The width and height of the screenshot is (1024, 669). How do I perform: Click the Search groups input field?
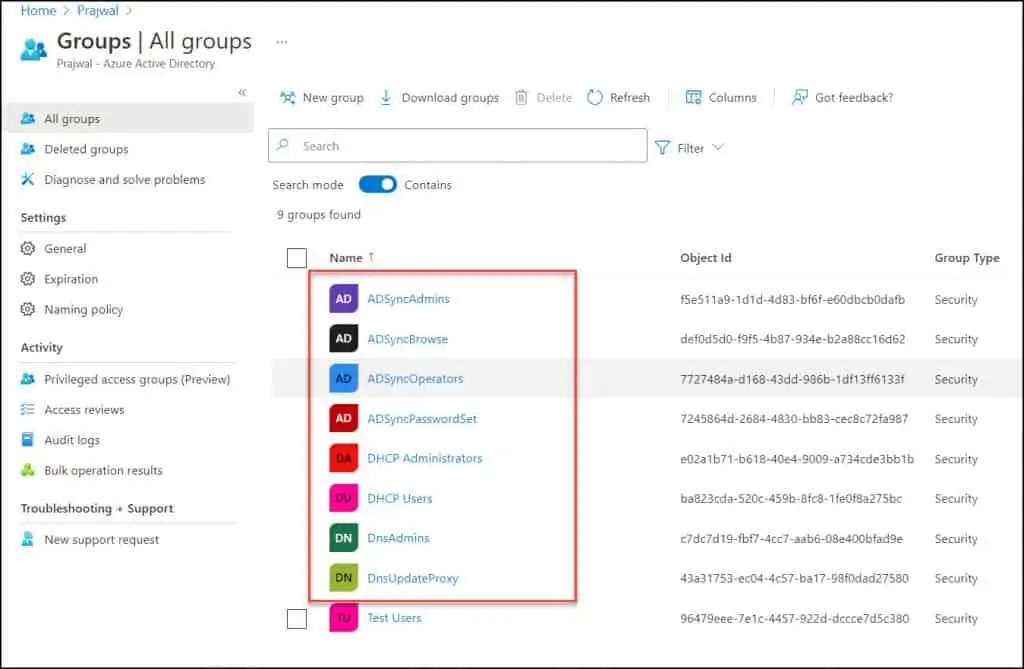click(457, 145)
